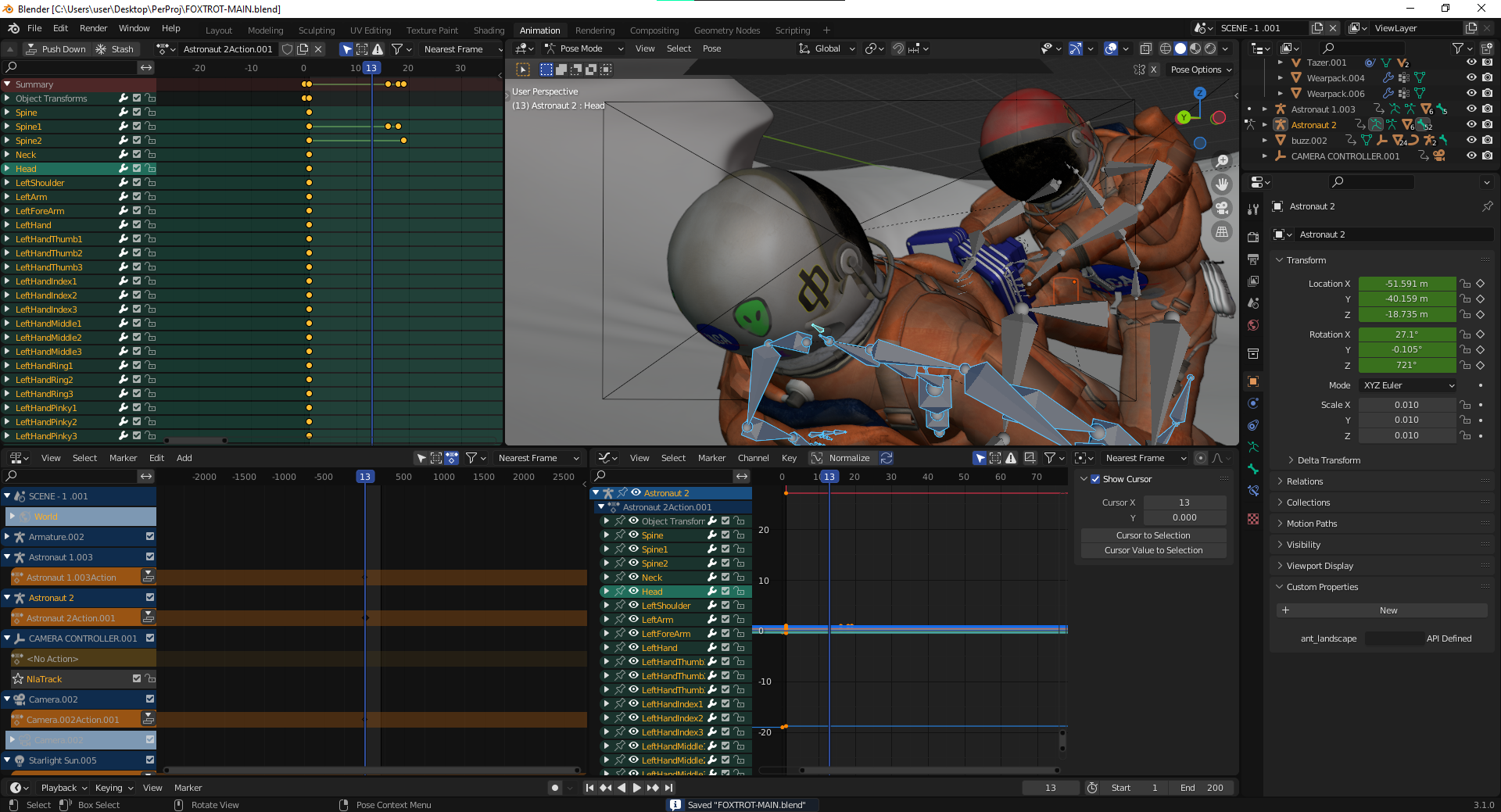Viewport: 1501px width, 812px height.
Task: Expand the Delta Transform section
Action: [x=1328, y=460]
